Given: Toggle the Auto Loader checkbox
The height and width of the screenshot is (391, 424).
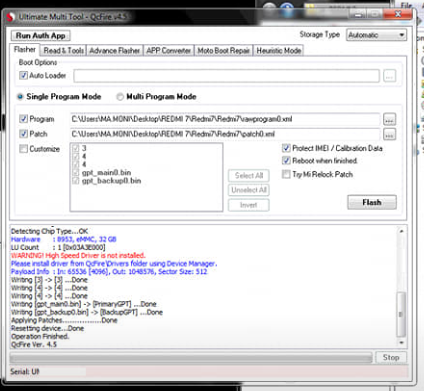Looking at the screenshot, I should [x=23, y=75].
